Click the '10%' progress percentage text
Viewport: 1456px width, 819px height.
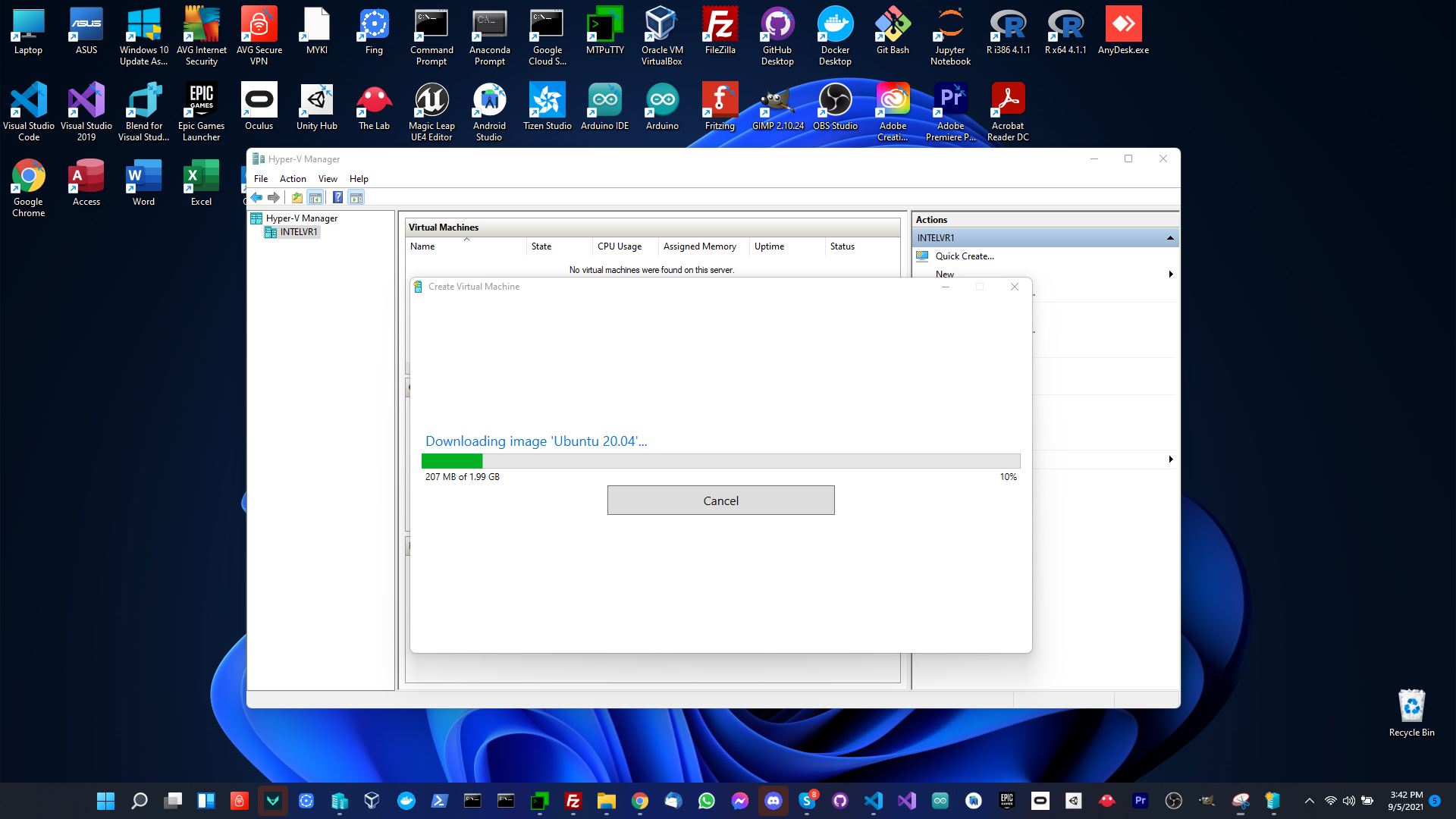coord(1008,477)
